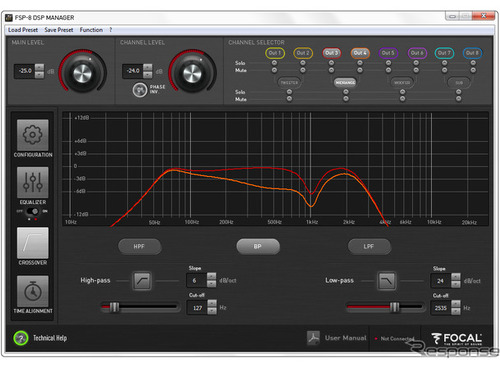Decrease Low-pass slope with down arrow
Image resolution: width=500 pixels, height=367 pixels.
click(456, 284)
